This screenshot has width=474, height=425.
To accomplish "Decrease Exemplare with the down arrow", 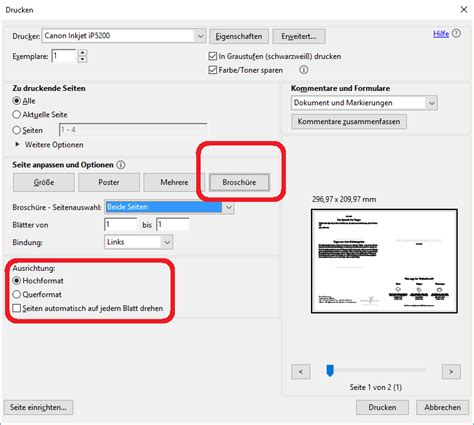I will (82, 59).
